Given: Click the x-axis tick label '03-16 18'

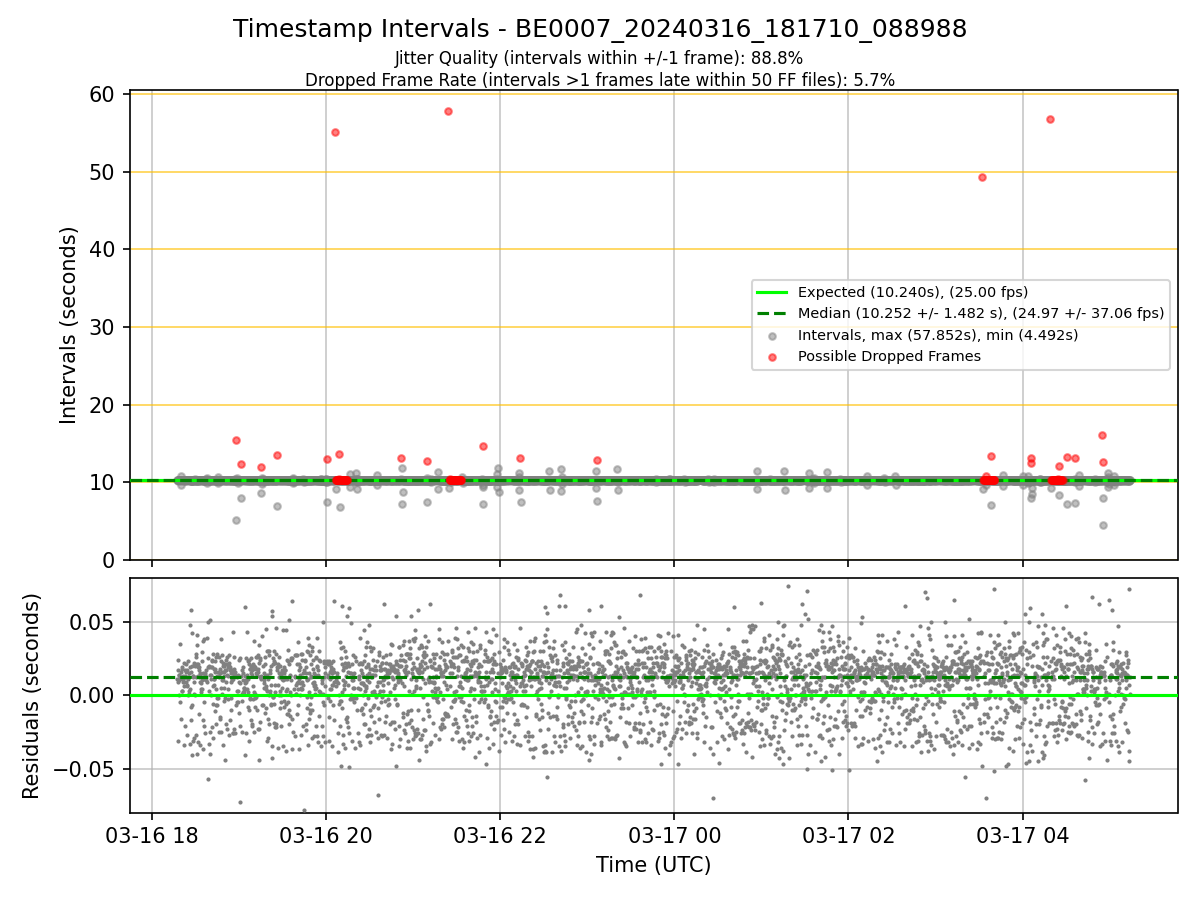Looking at the screenshot, I should [x=152, y=836].
